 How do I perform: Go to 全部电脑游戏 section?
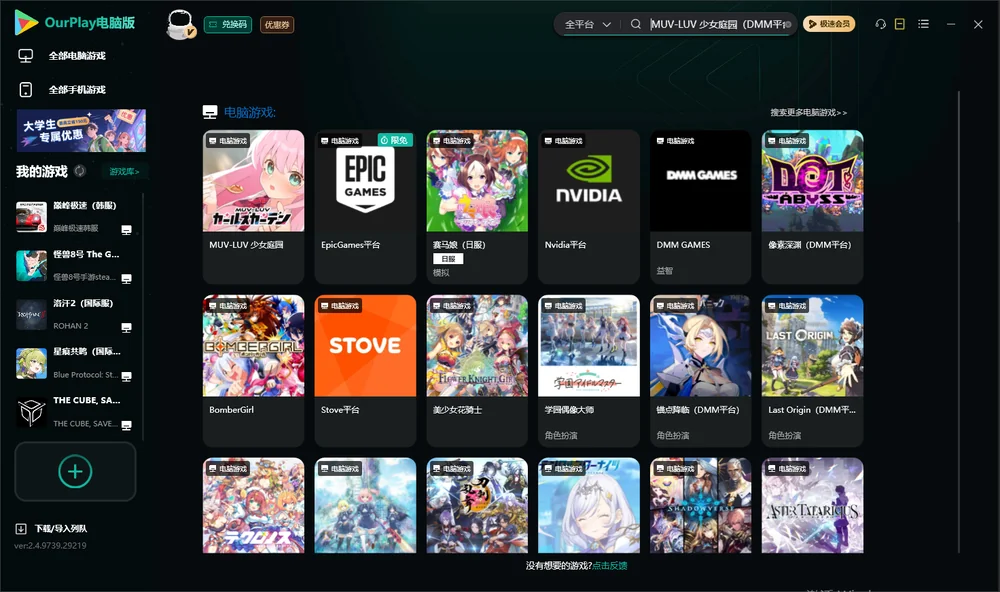(x=62, y=56)
